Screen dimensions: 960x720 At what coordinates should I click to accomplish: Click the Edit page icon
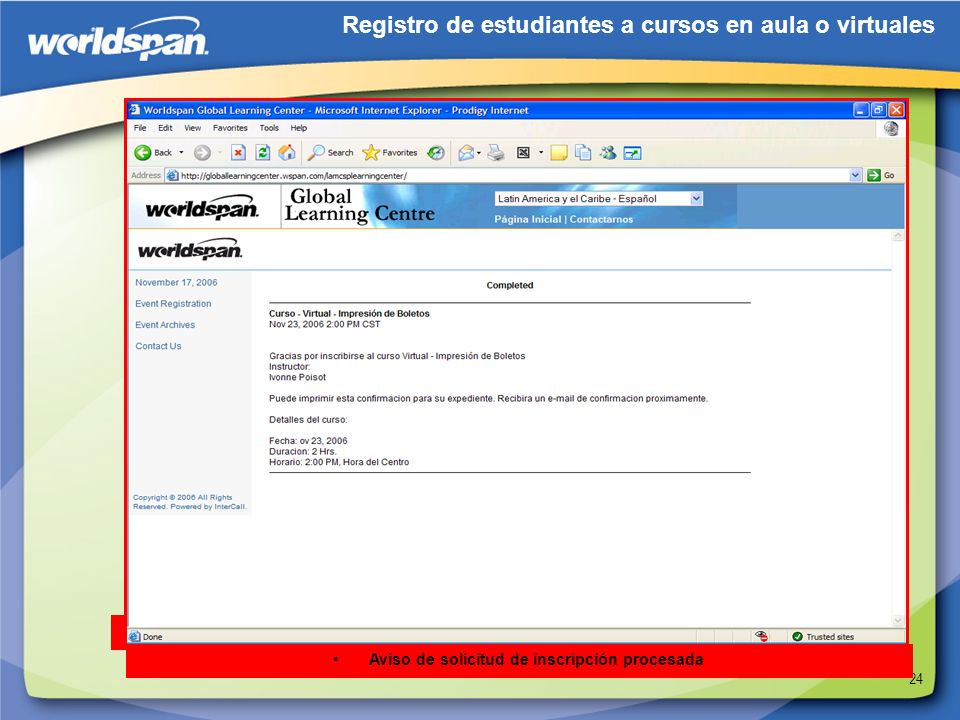click(x=523, y=152)
